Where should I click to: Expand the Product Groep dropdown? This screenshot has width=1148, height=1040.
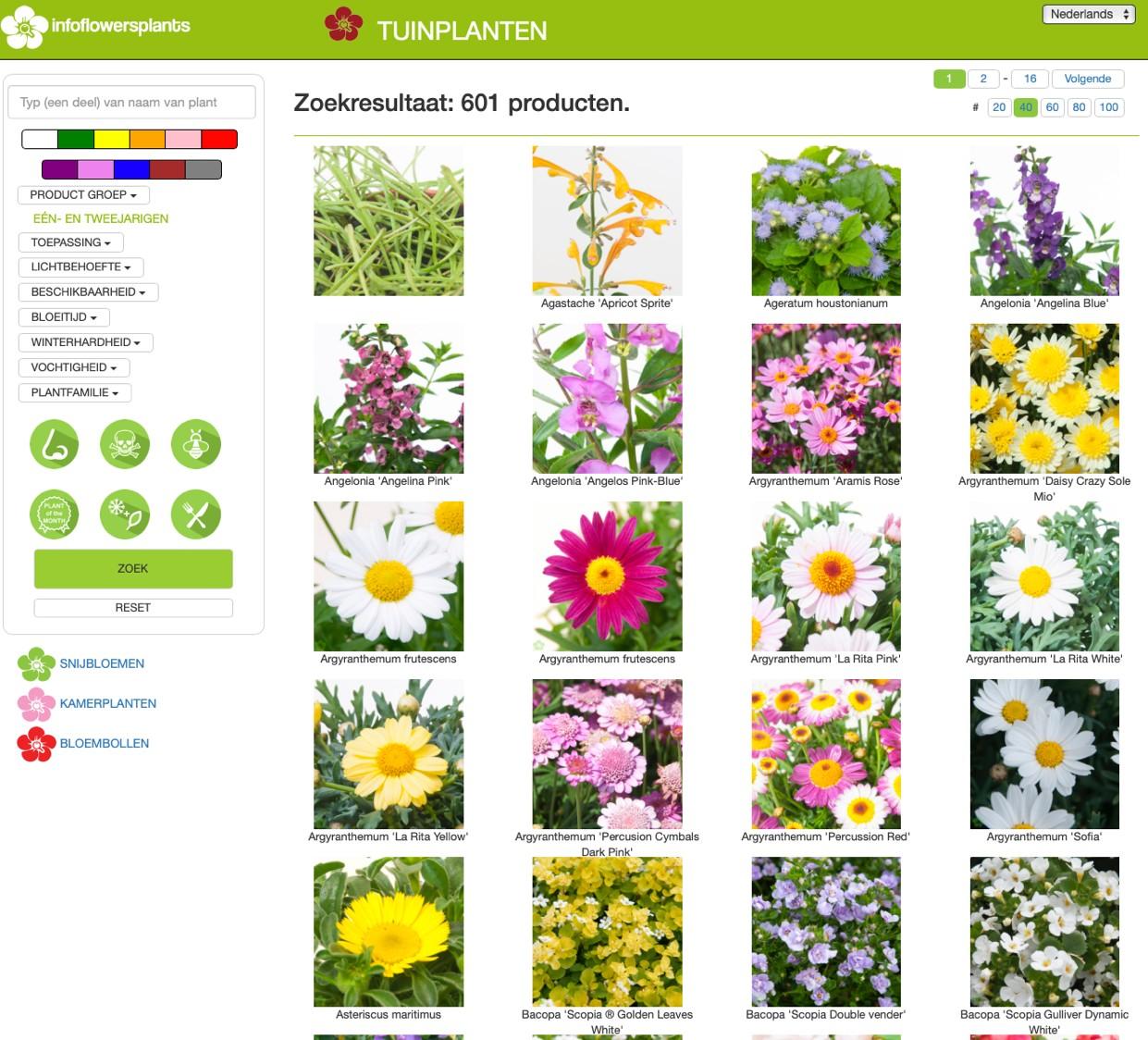pos(83,195)
